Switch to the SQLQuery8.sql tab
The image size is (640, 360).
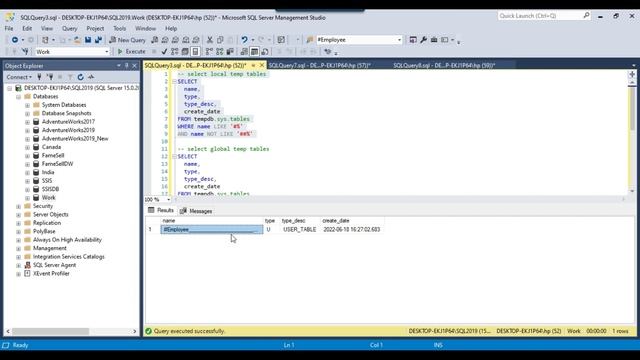tap(444, 65)
